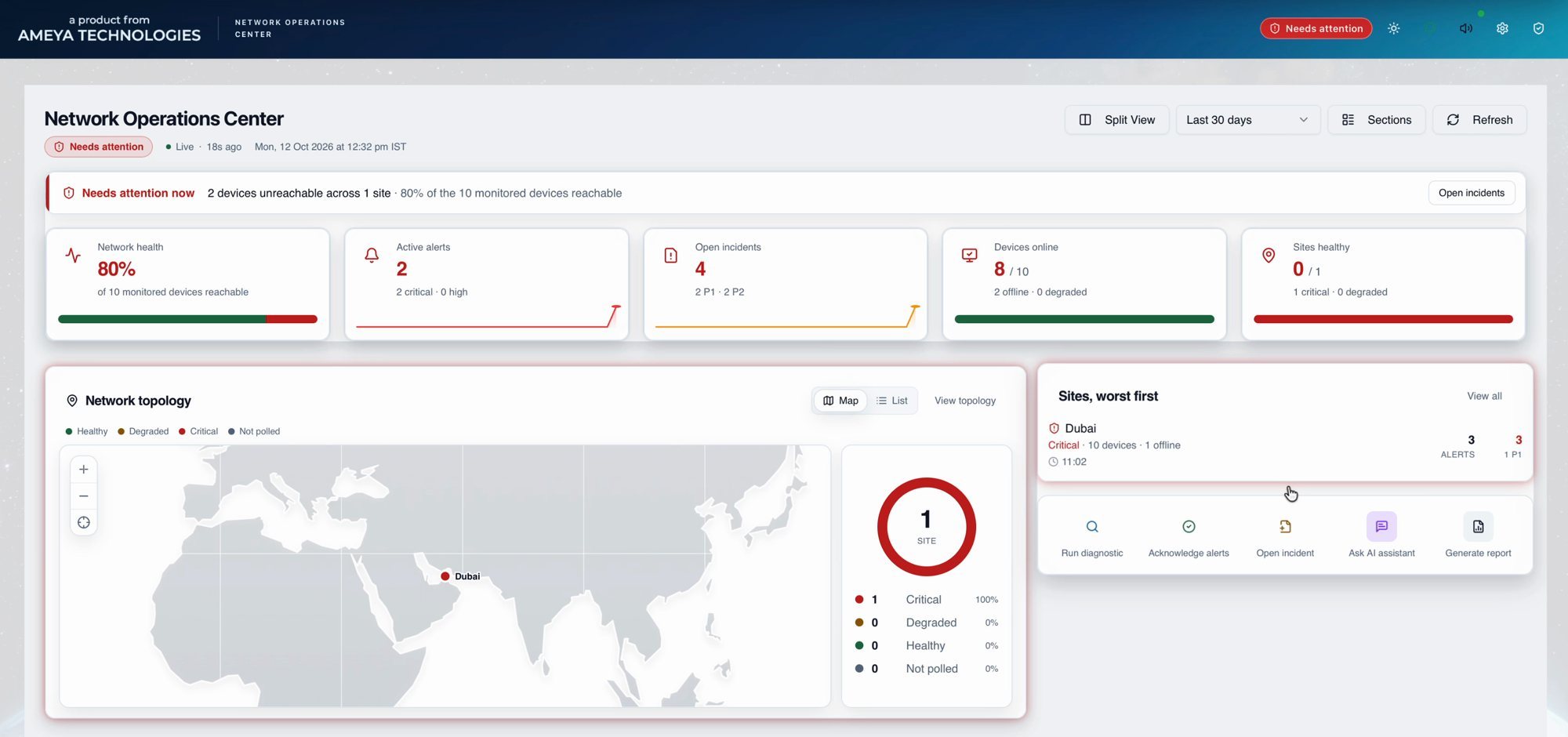This screenshot has width=1568, height=737.
Task: Toggle the Not polled legend filter
Action: coord(254,431)
